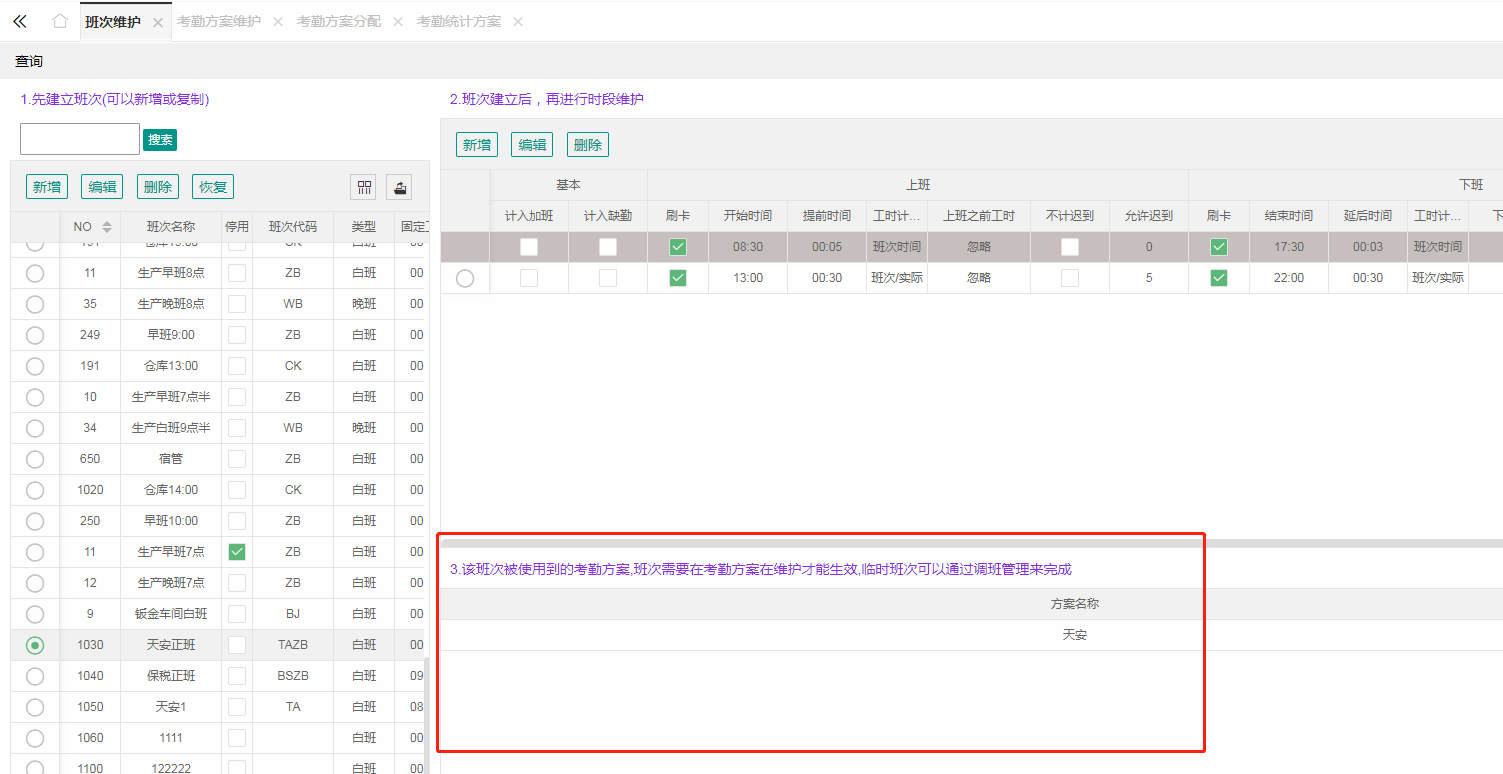This screenshot has height=774, width=1503.
Task: Go to the home page icon
Action: (x=60, y=21)
